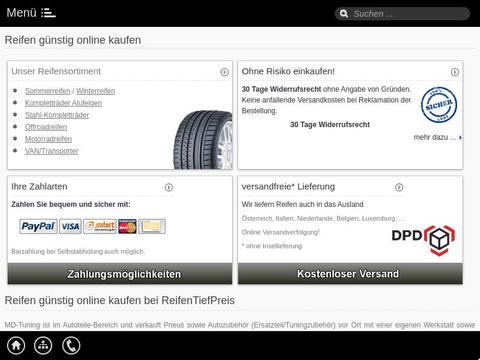Open arrow icon in Ohne Risiko einkaufen card
This screenshot has width=480, height=360.
(455, 72)
